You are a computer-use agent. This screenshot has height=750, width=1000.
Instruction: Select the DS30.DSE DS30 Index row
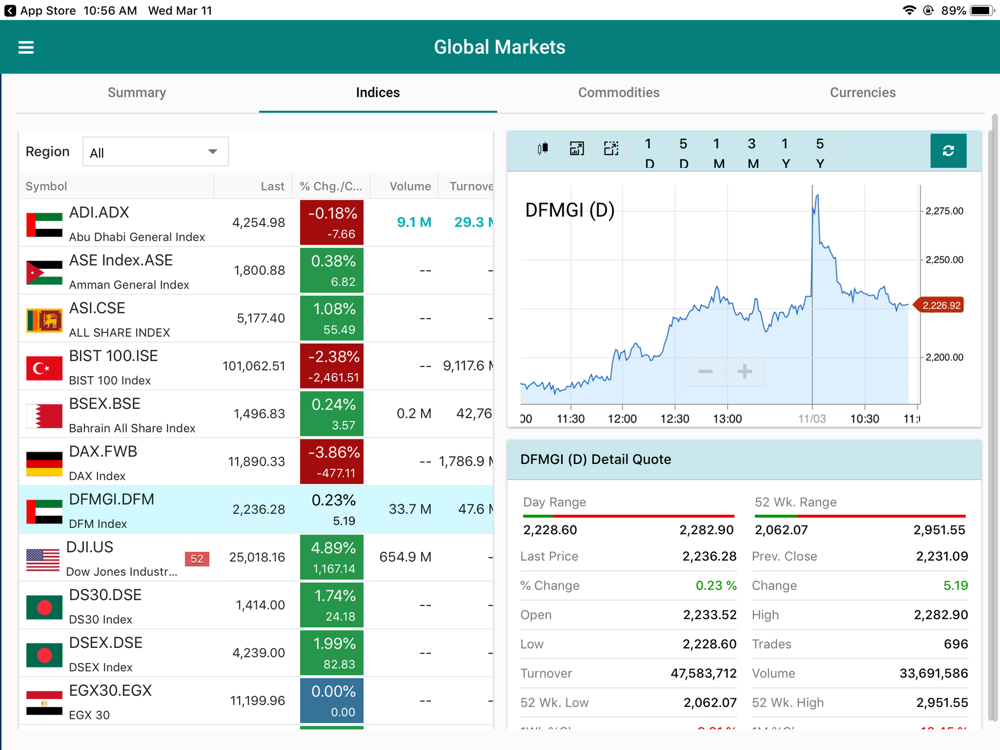tap(256, 605)
